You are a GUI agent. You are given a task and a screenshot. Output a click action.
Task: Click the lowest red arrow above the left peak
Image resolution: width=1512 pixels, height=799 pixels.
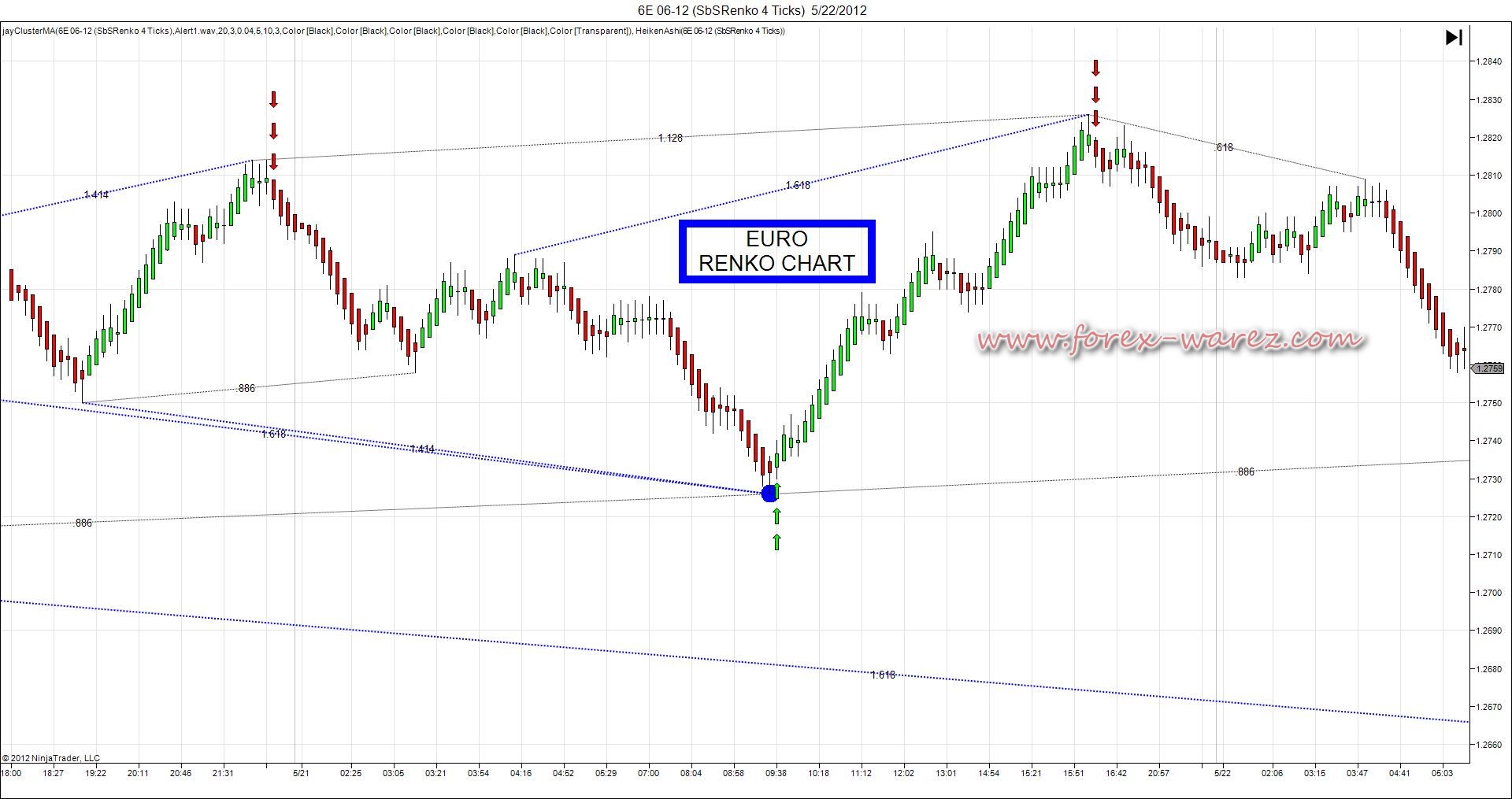point(273,161)
